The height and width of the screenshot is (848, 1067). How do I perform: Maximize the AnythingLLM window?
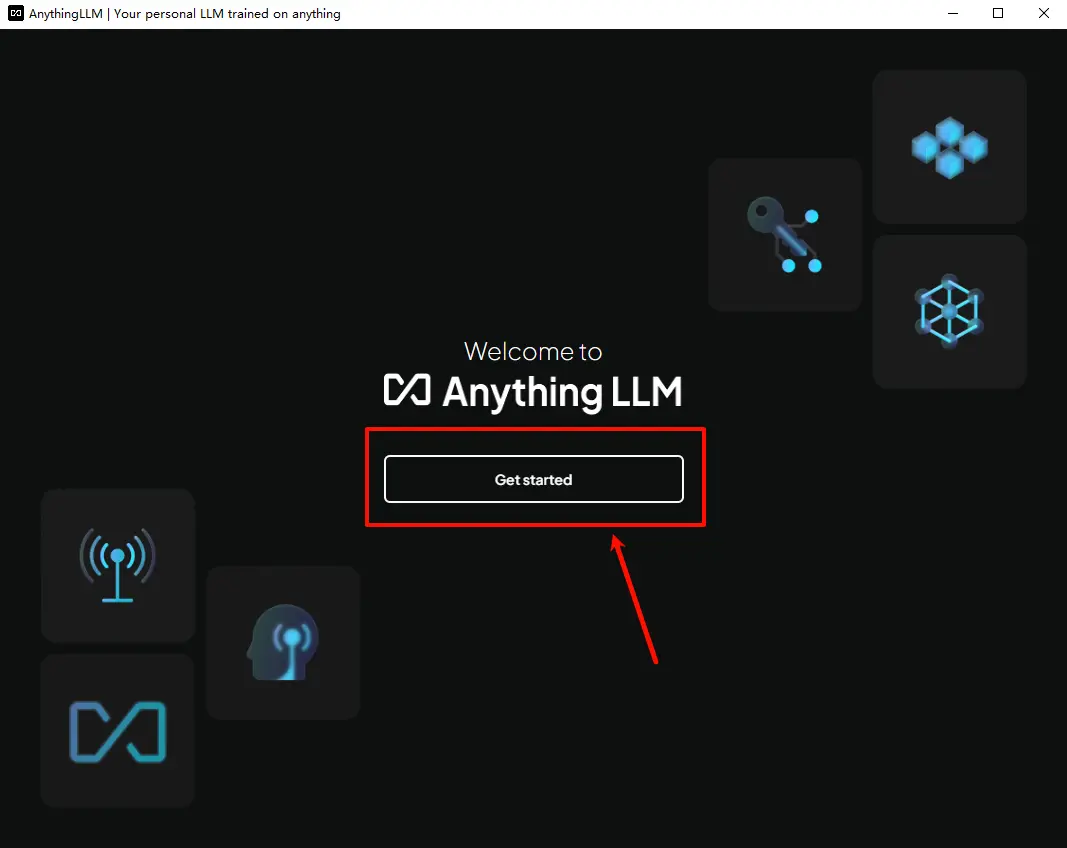[x=998, y=14]
